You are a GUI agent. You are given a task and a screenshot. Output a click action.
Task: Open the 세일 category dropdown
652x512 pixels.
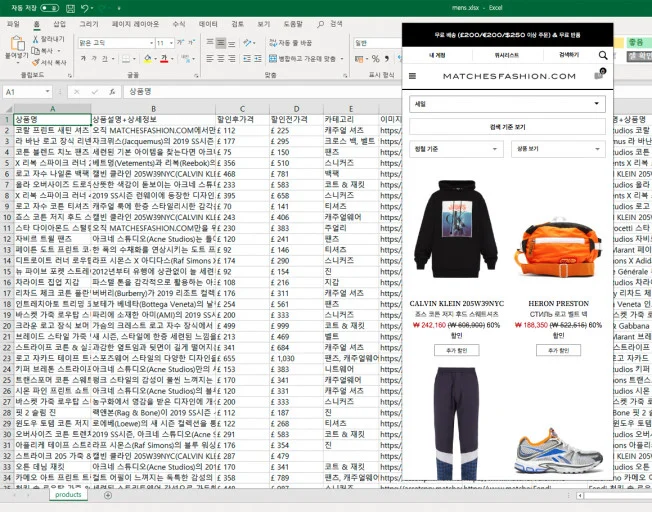pos(507,104)
